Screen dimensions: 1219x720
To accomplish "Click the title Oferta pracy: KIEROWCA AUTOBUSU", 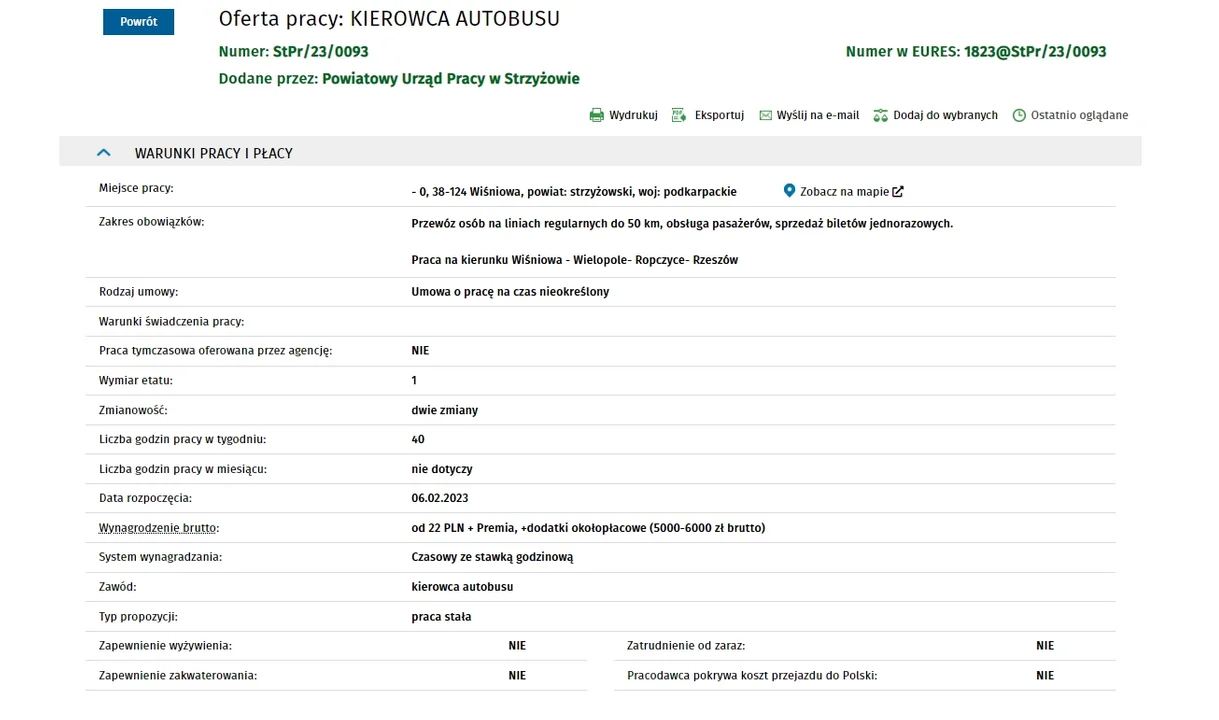I will click(x=389, y=19).
